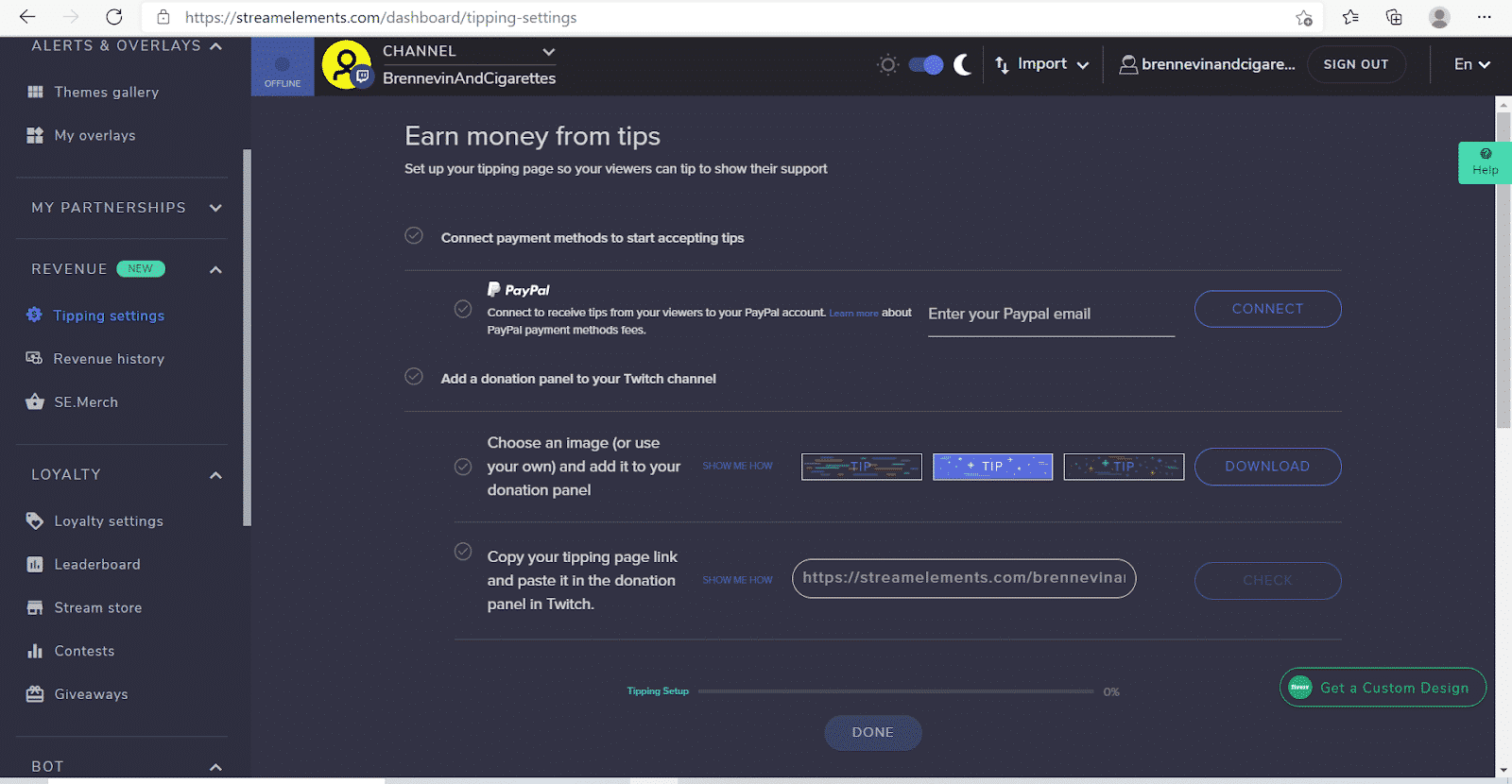
Task: Click the Enter your Paypal email field
Action: pos(1051,315)
